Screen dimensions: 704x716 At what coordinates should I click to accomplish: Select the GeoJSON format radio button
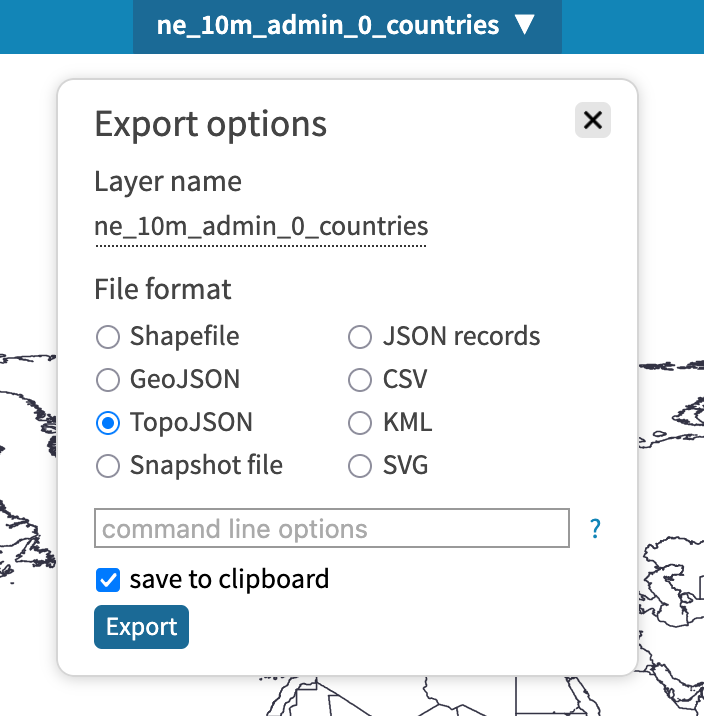click(x=108, y=380)
